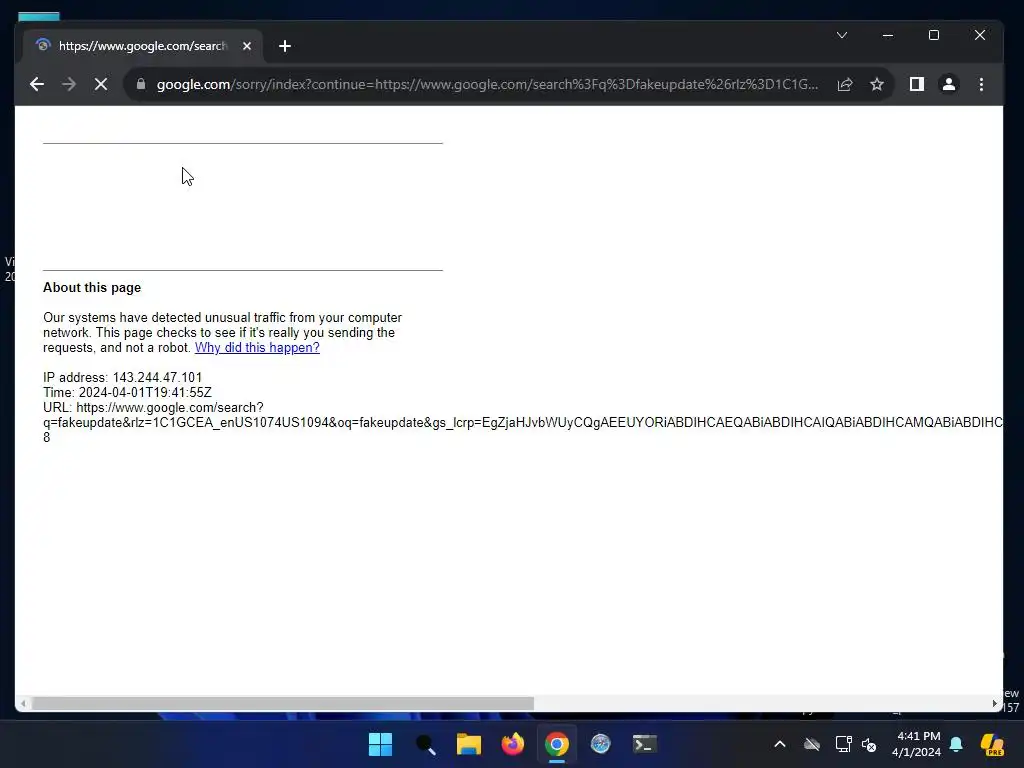View site information via lock icon

tap(140, 84)
